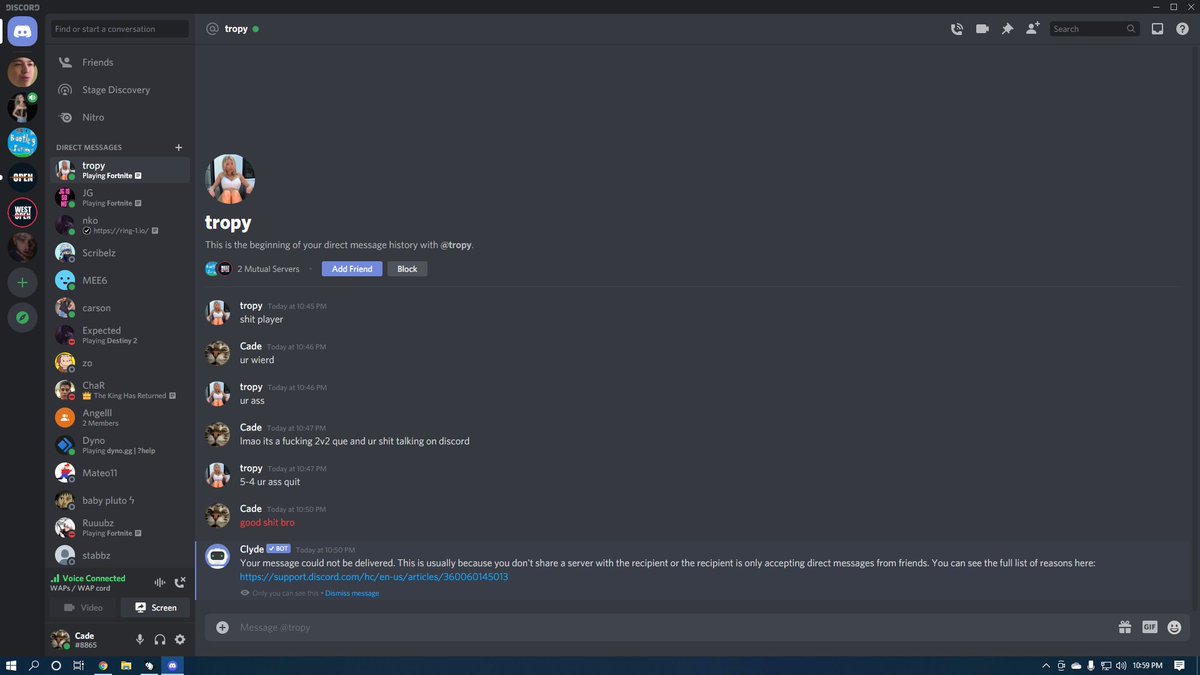Viewport: 1200px width, 675px height.
Task: Open the zo conversation
Action: pyautogui.click(x=120, y=363)
